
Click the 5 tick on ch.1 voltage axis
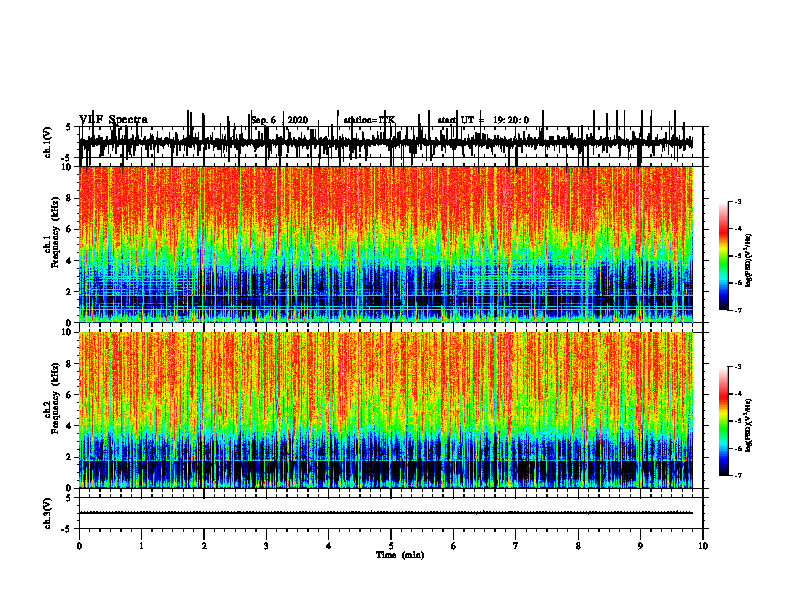(x=69, y=128)
